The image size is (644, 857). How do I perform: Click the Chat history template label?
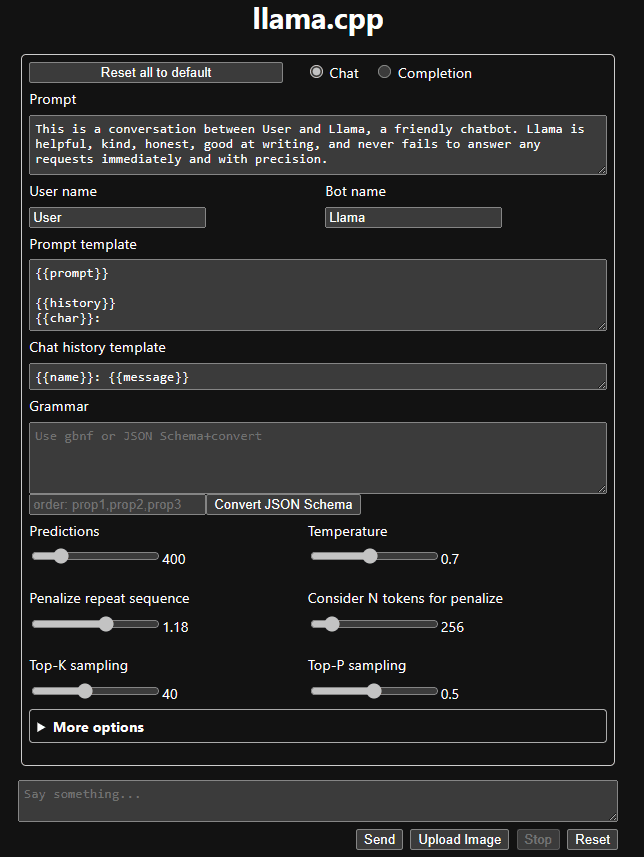click(x=97, y=348)
